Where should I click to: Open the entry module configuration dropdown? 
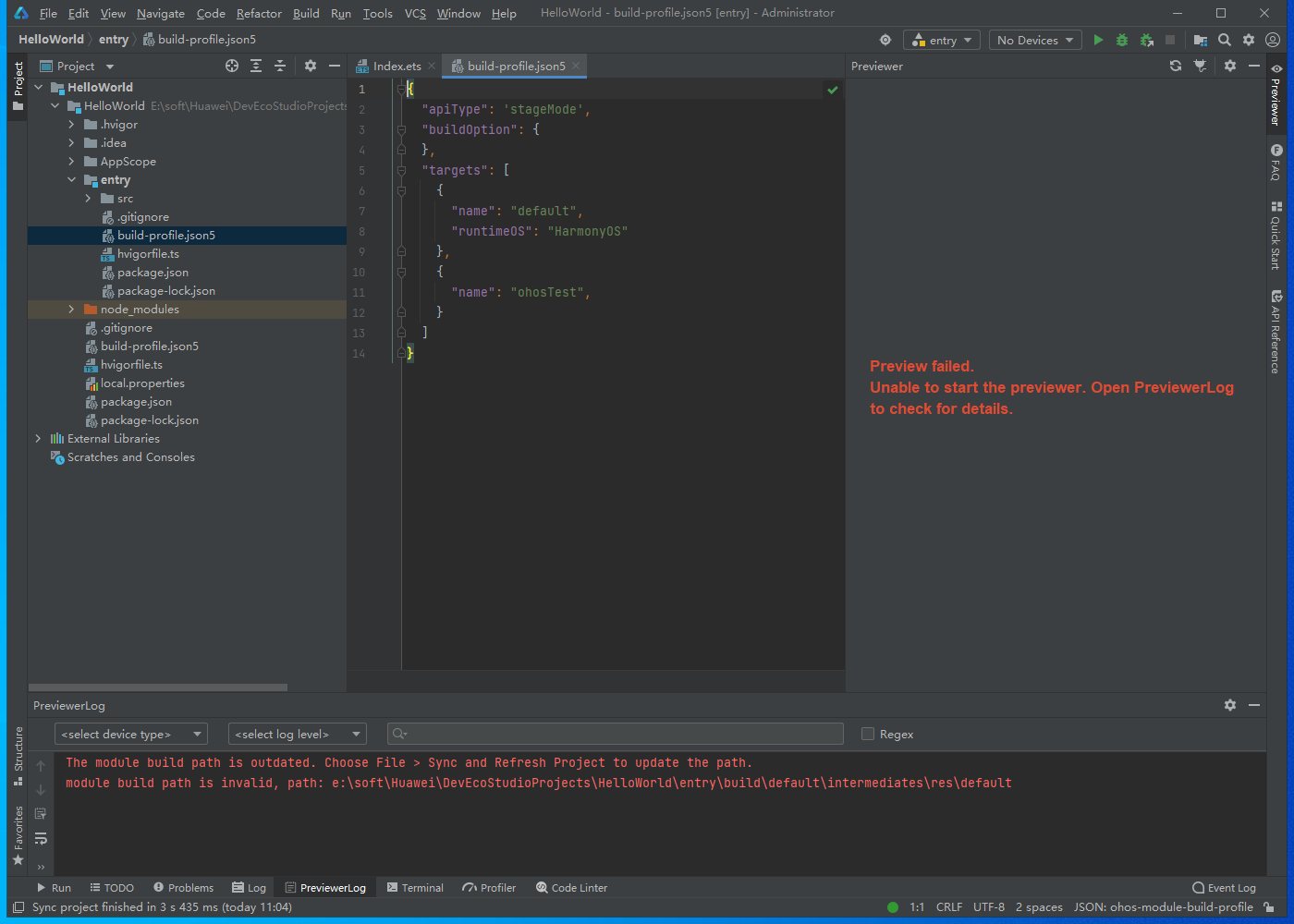(x=943, y=40)
